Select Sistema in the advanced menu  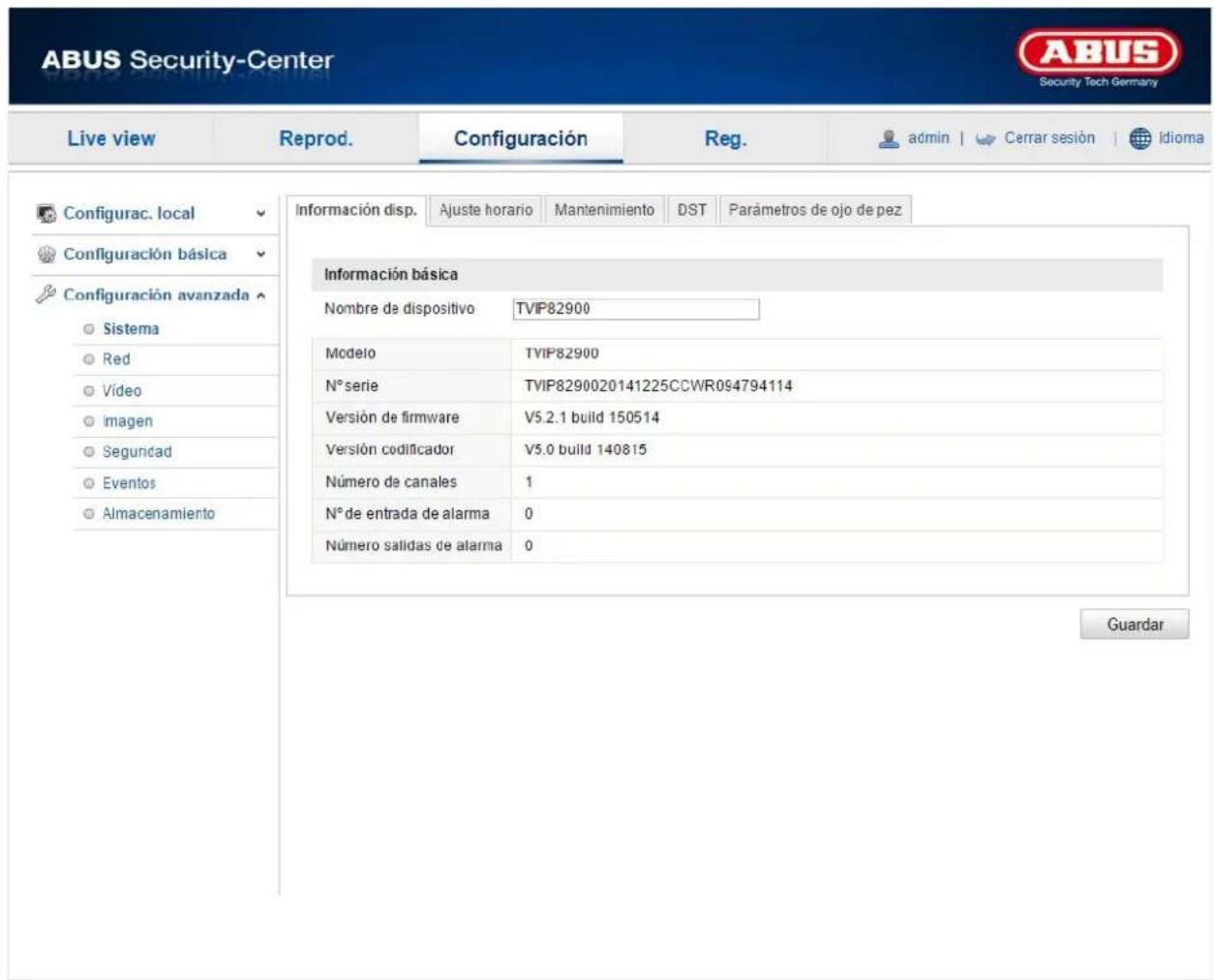click(131, 329)
